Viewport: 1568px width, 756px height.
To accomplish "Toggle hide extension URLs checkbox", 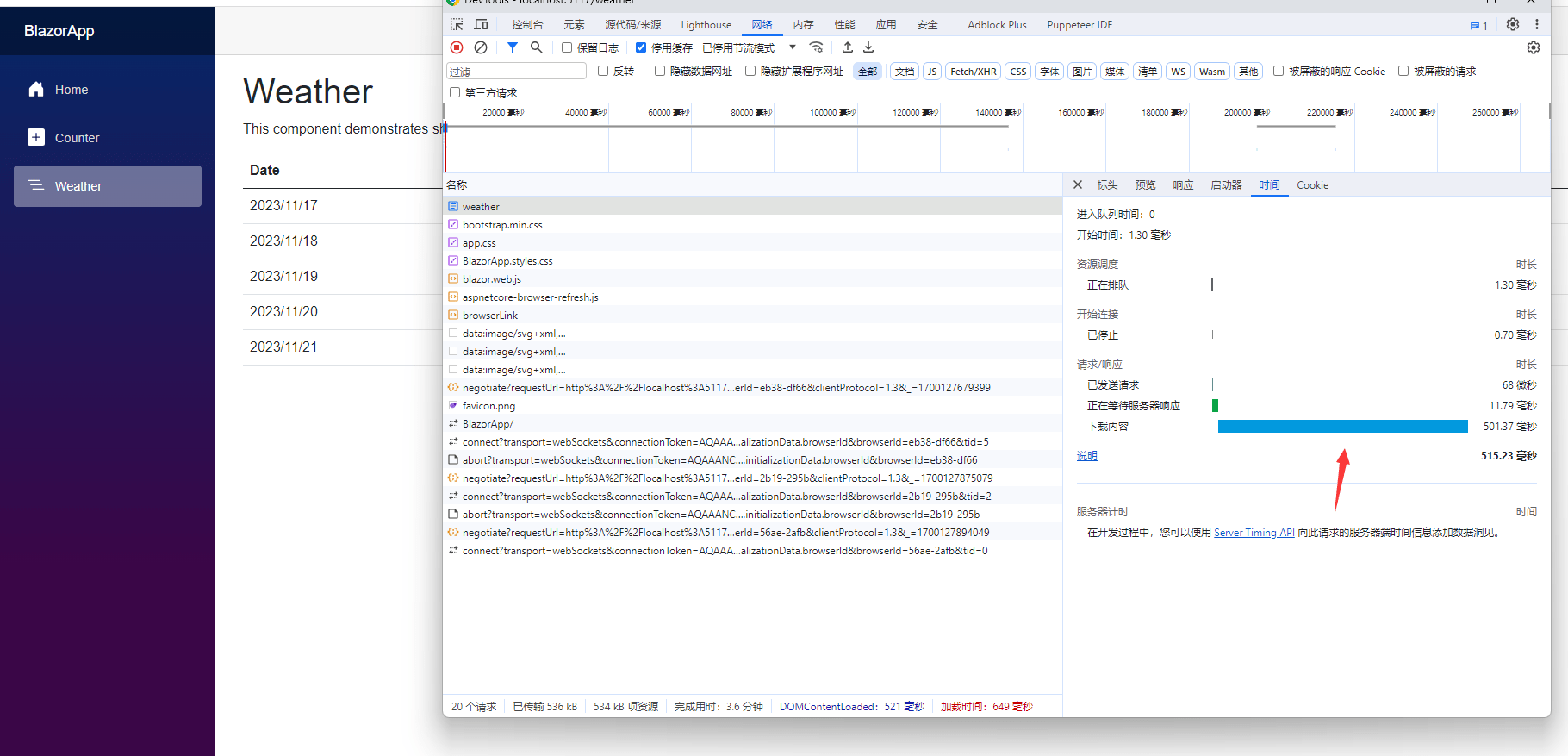I will 750,71.
